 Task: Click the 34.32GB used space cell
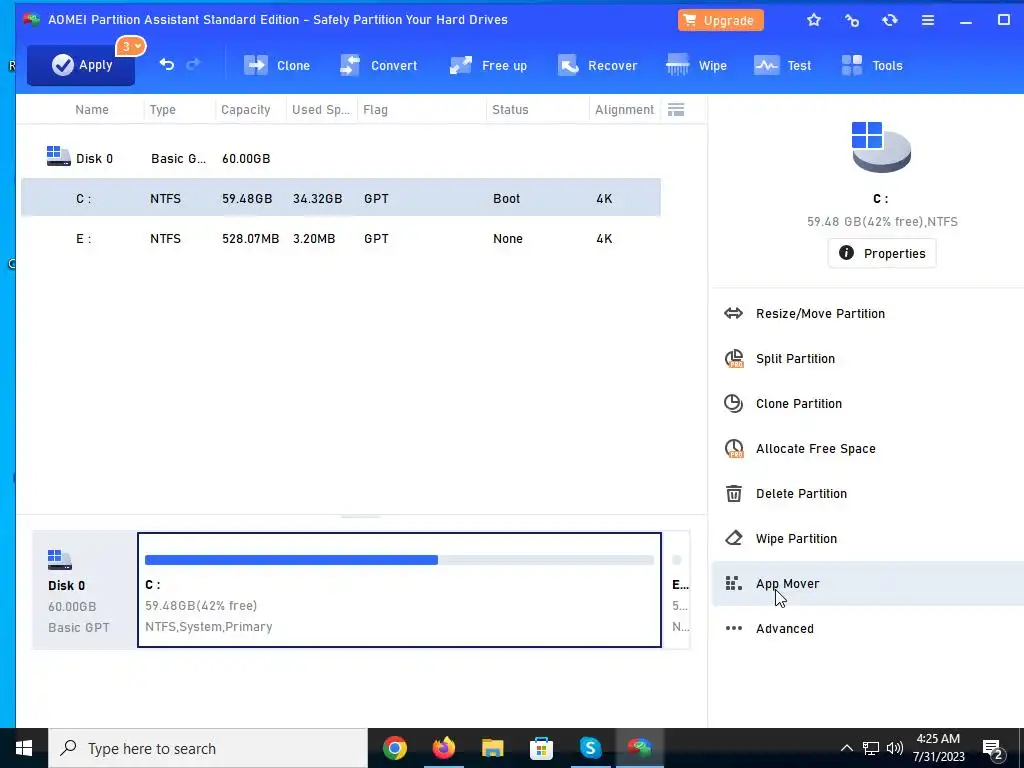pyautogui.click(x=317, y=199)
